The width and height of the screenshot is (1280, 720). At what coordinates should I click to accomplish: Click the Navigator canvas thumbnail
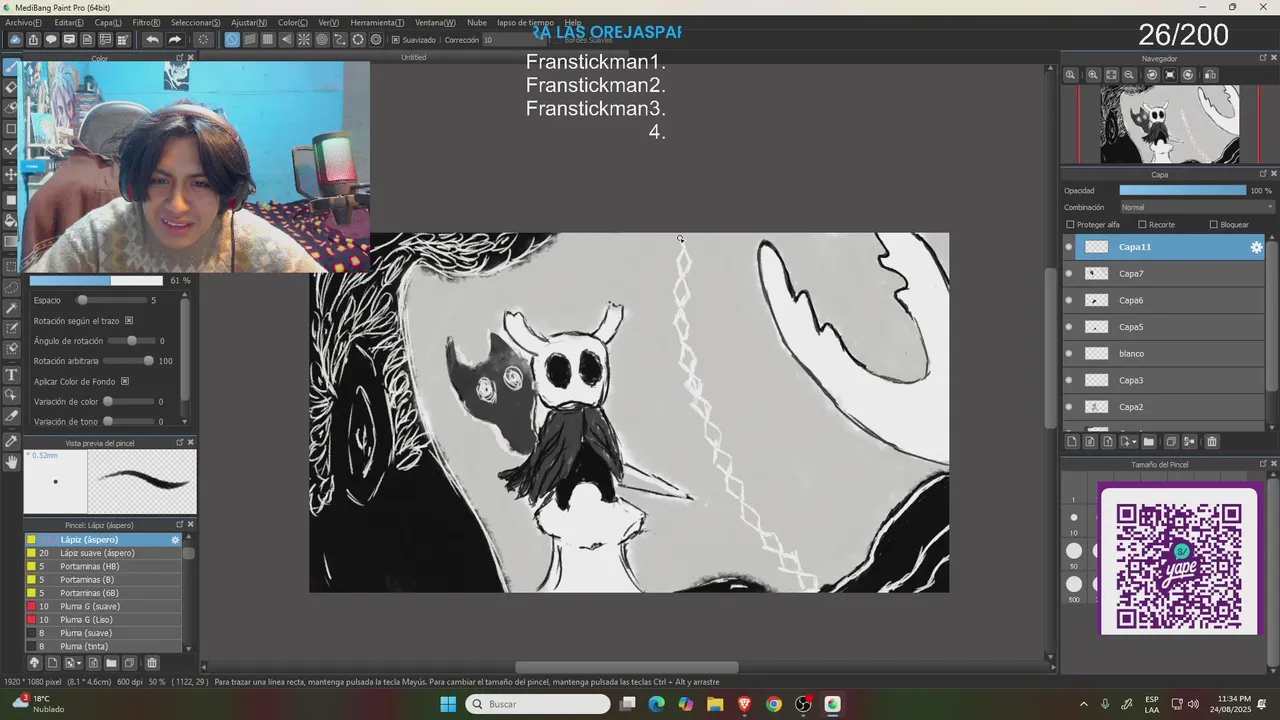pyautogui.click(x=1169, y=124)
